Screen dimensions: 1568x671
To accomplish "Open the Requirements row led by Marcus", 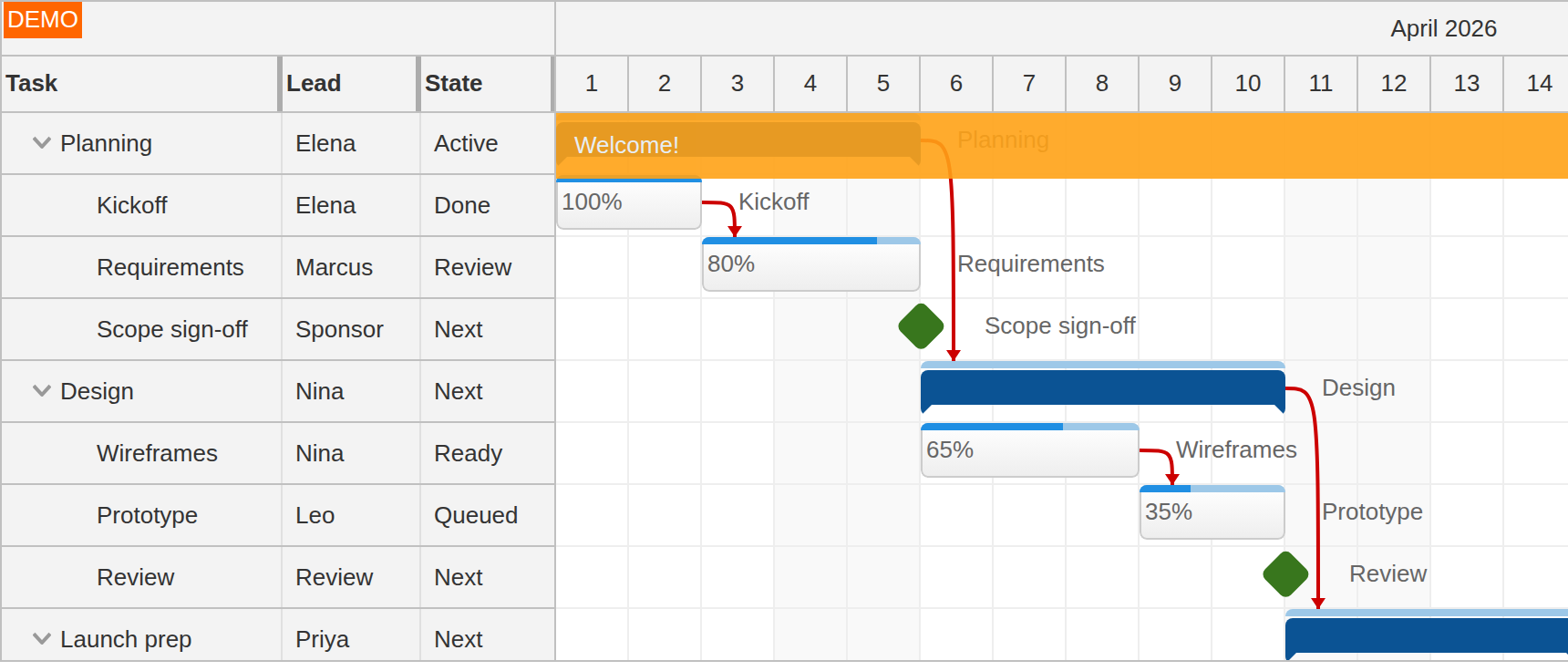I will [170, 267].
